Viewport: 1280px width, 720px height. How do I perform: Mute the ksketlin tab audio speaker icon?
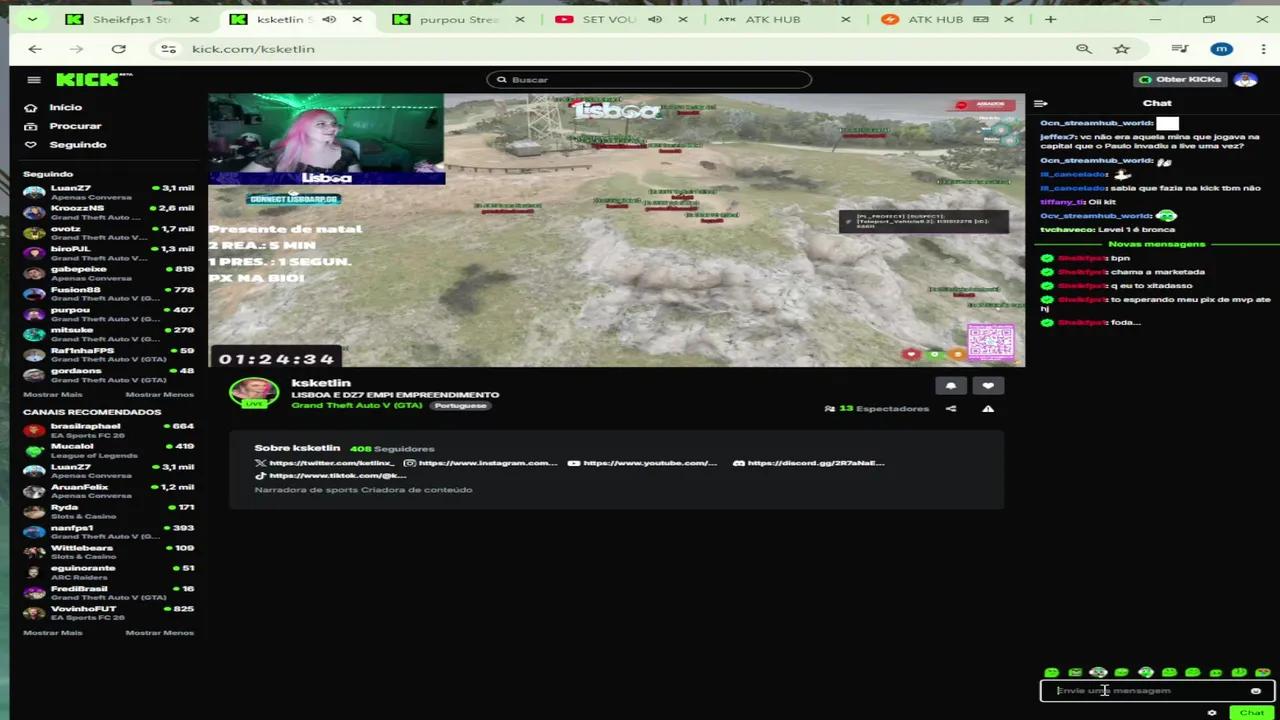tap(328, 19)
